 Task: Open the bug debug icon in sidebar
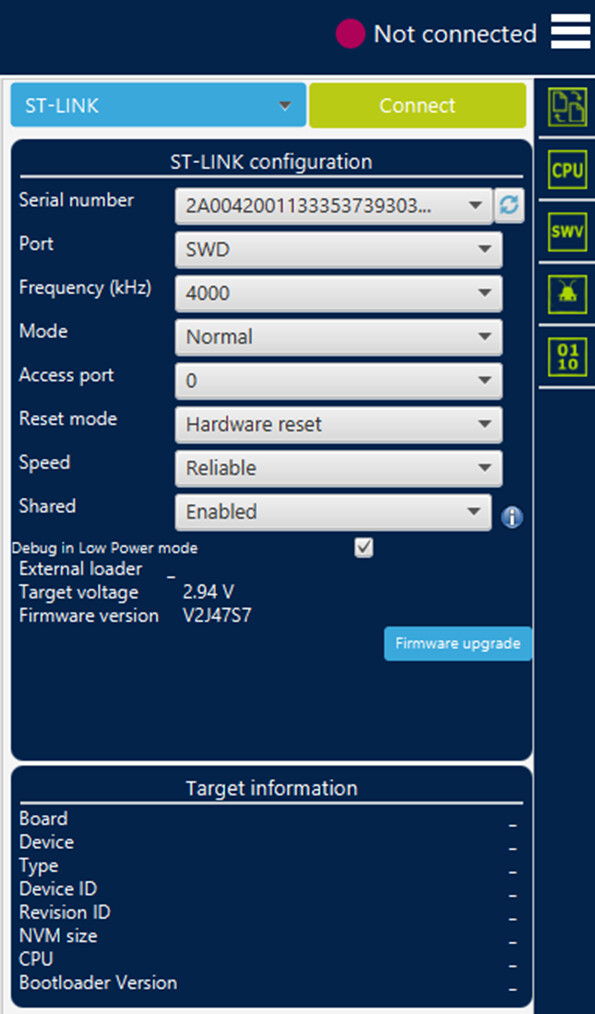pos(567,294)
